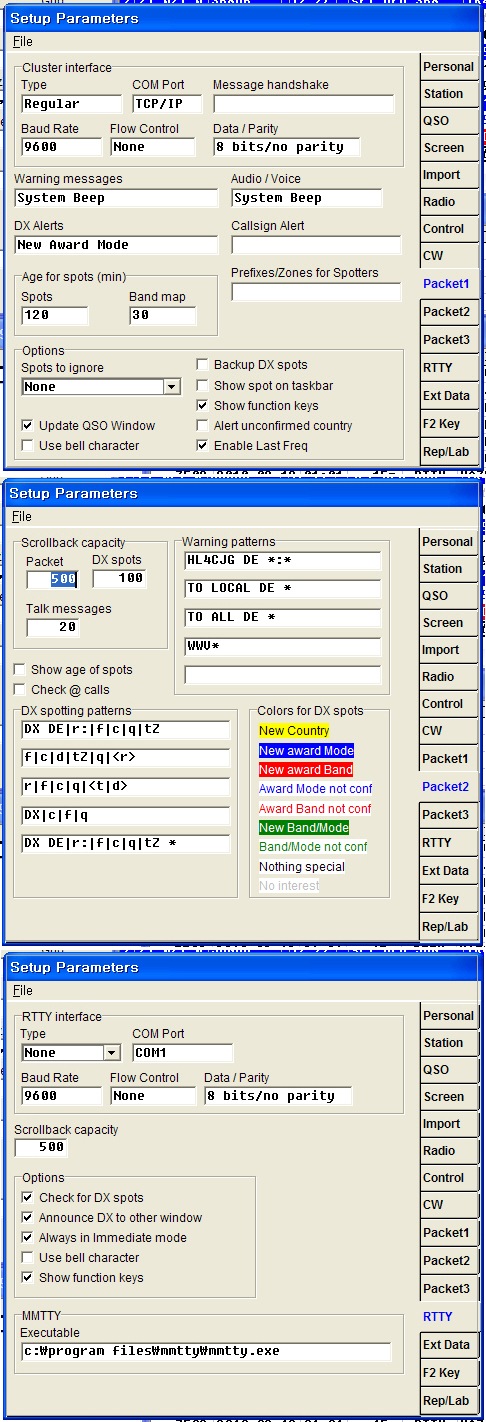
Task: Switch to Personal tab in Packet1 window
Action: click(448, 67)
